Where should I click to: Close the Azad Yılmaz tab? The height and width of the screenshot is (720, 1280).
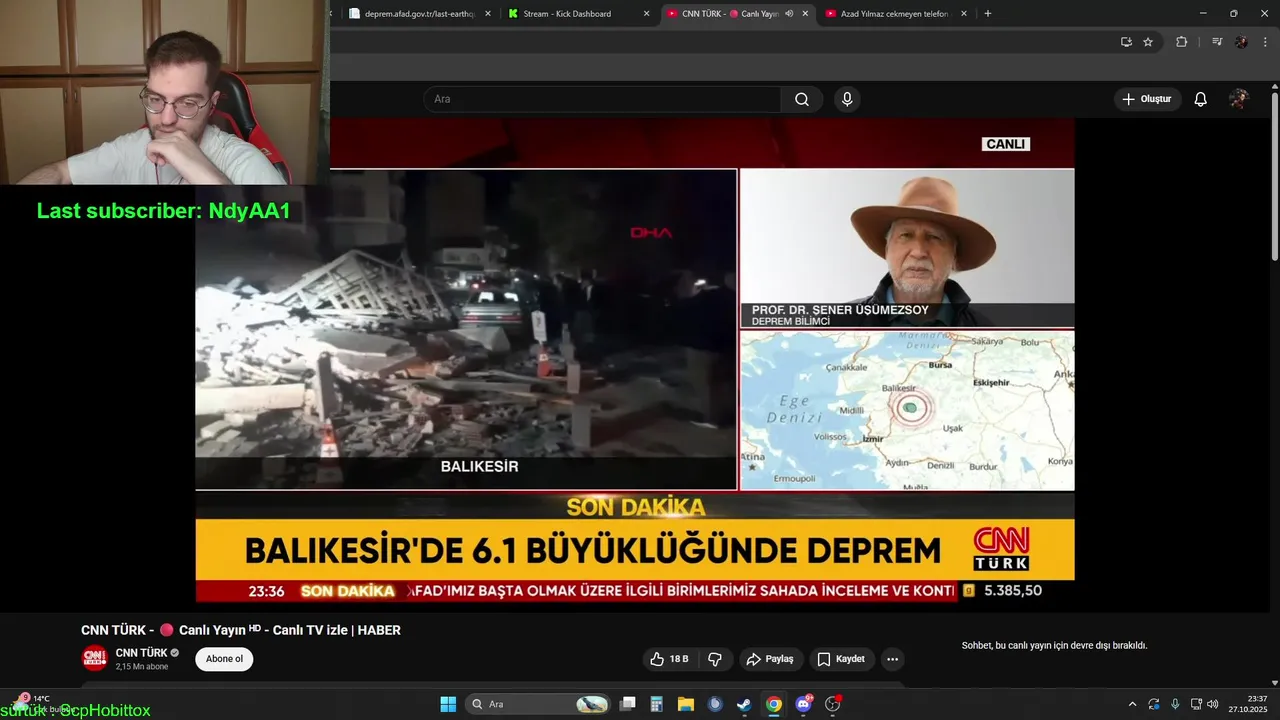click(x=964, y=14)
